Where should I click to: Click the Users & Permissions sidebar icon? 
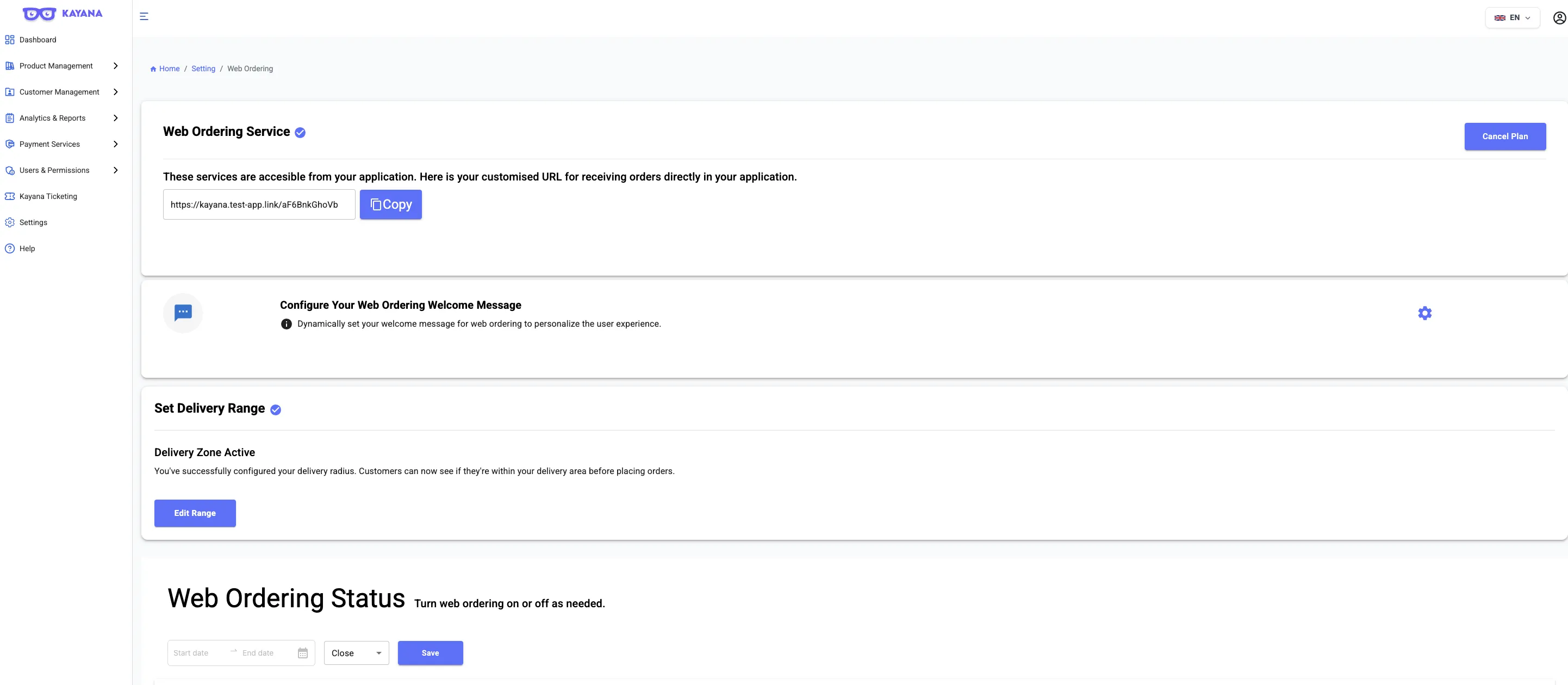pos(10,171)
